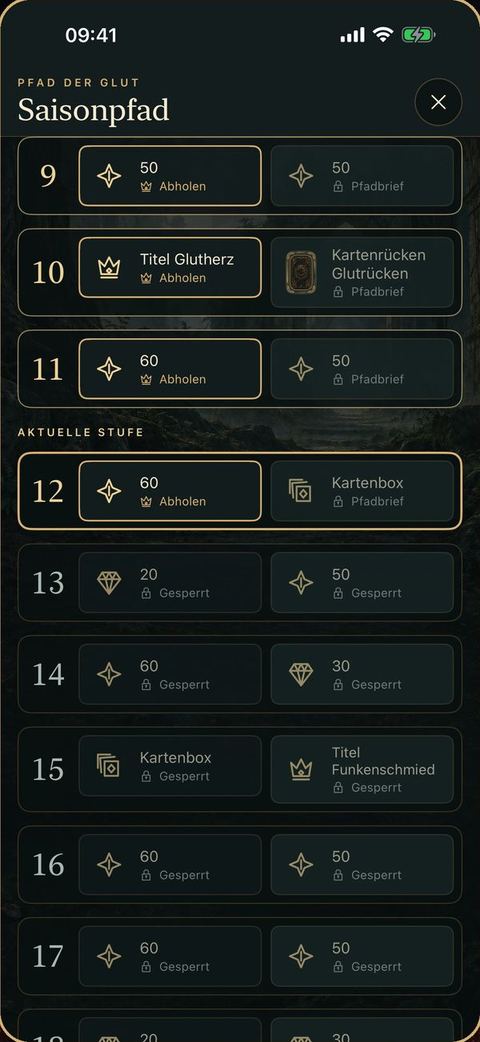Claim the Titel Glutherz reward
The image size is (480, 1042).
170,268
